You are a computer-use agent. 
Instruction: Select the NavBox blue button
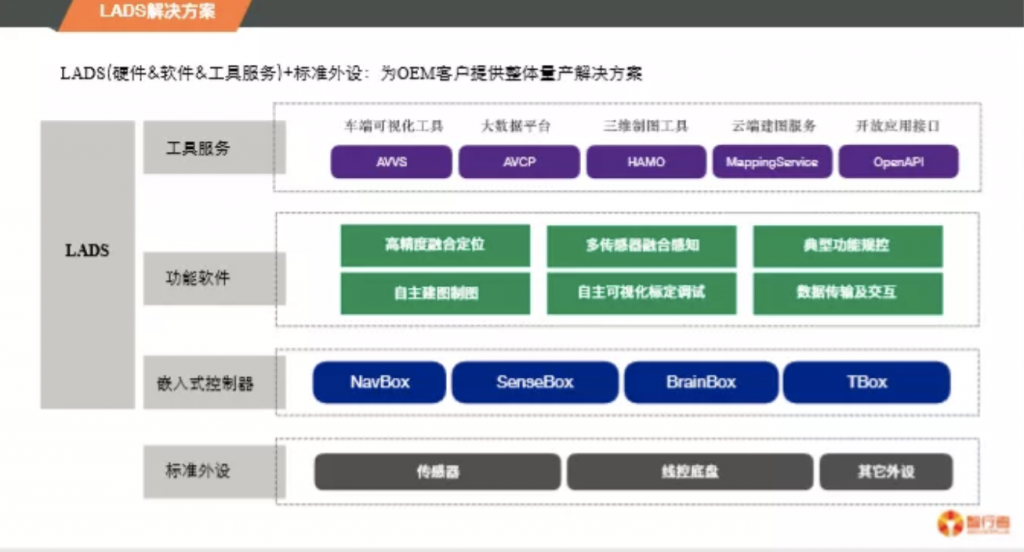pyautogui.click(x=379, y=382)
